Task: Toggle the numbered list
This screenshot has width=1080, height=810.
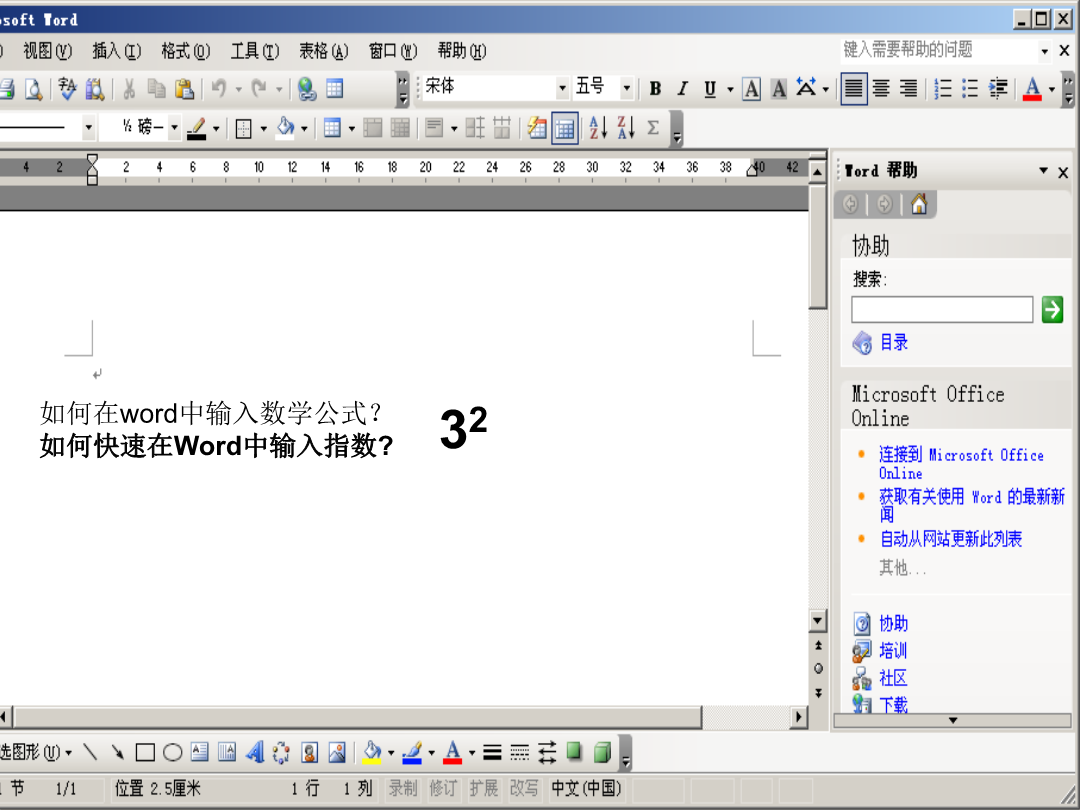Action: click(942, 88)
